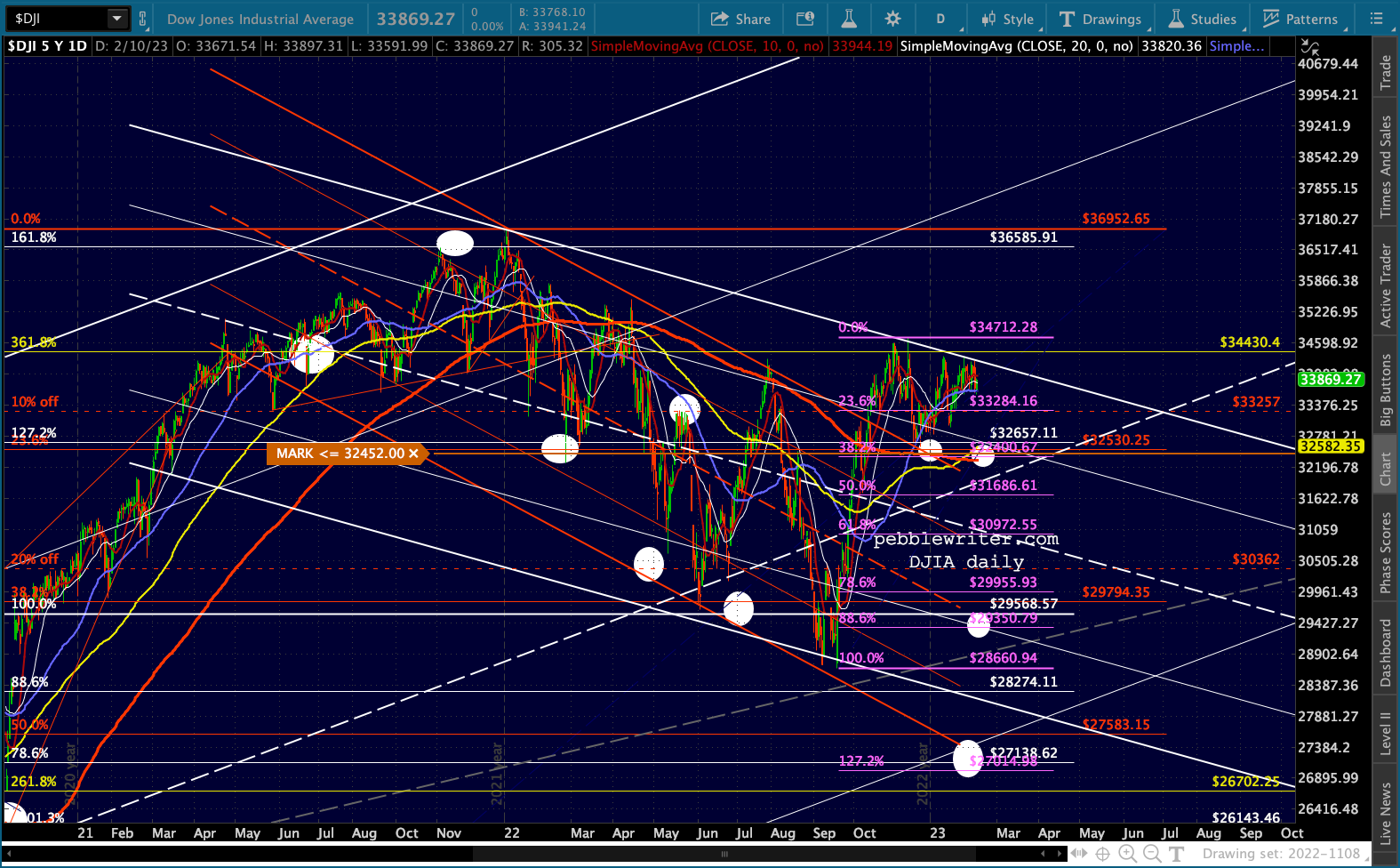Image resolution: width=1400 pixels, height=868 pixels.
Task: Click the $27583.15 red level label
Action: coord(1116,725)
